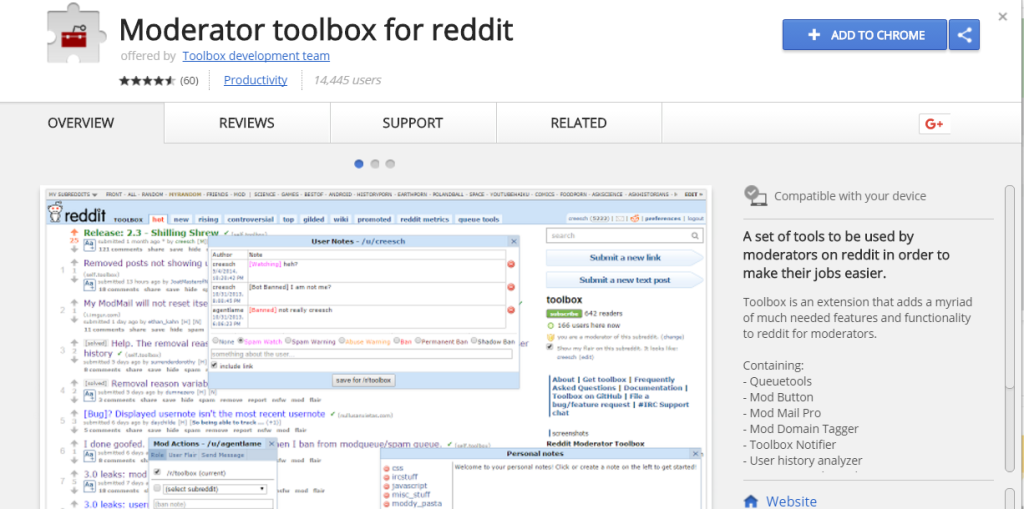Click the red icon next to css note
Image resolution: width=1024 pixels, height=509 pixels.
click(x=387, y=468)
